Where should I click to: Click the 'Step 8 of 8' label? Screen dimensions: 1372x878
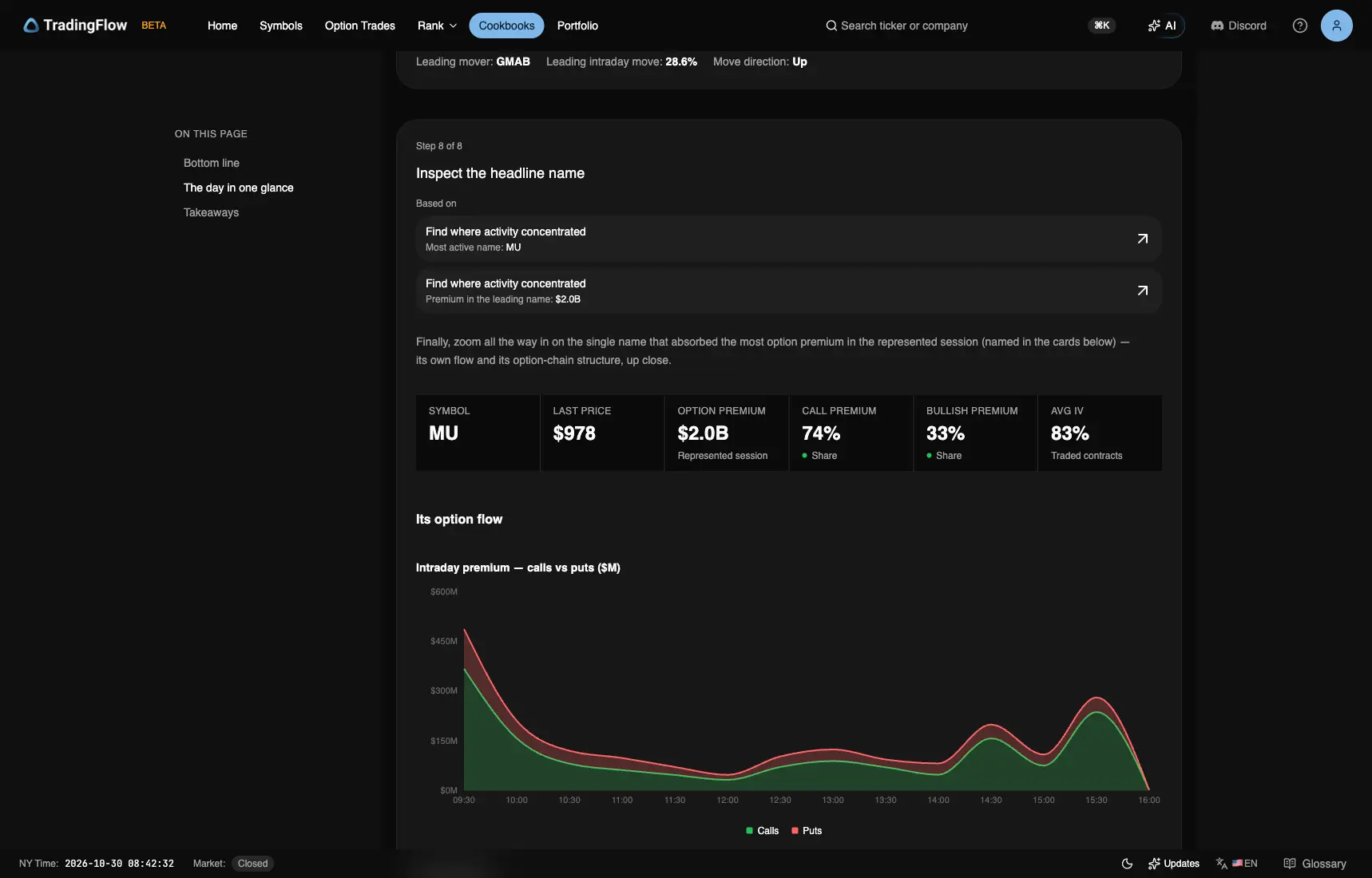pyautogui.click(x=439, y=146)
